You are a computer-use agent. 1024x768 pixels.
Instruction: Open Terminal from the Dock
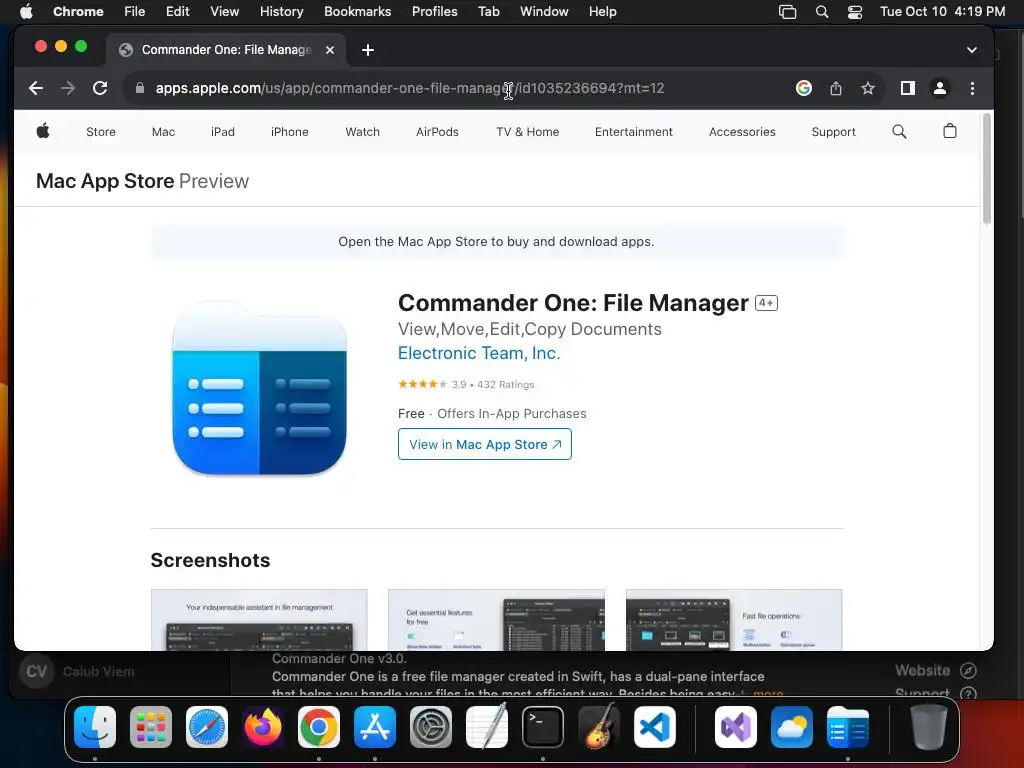[x=543, y=727]
